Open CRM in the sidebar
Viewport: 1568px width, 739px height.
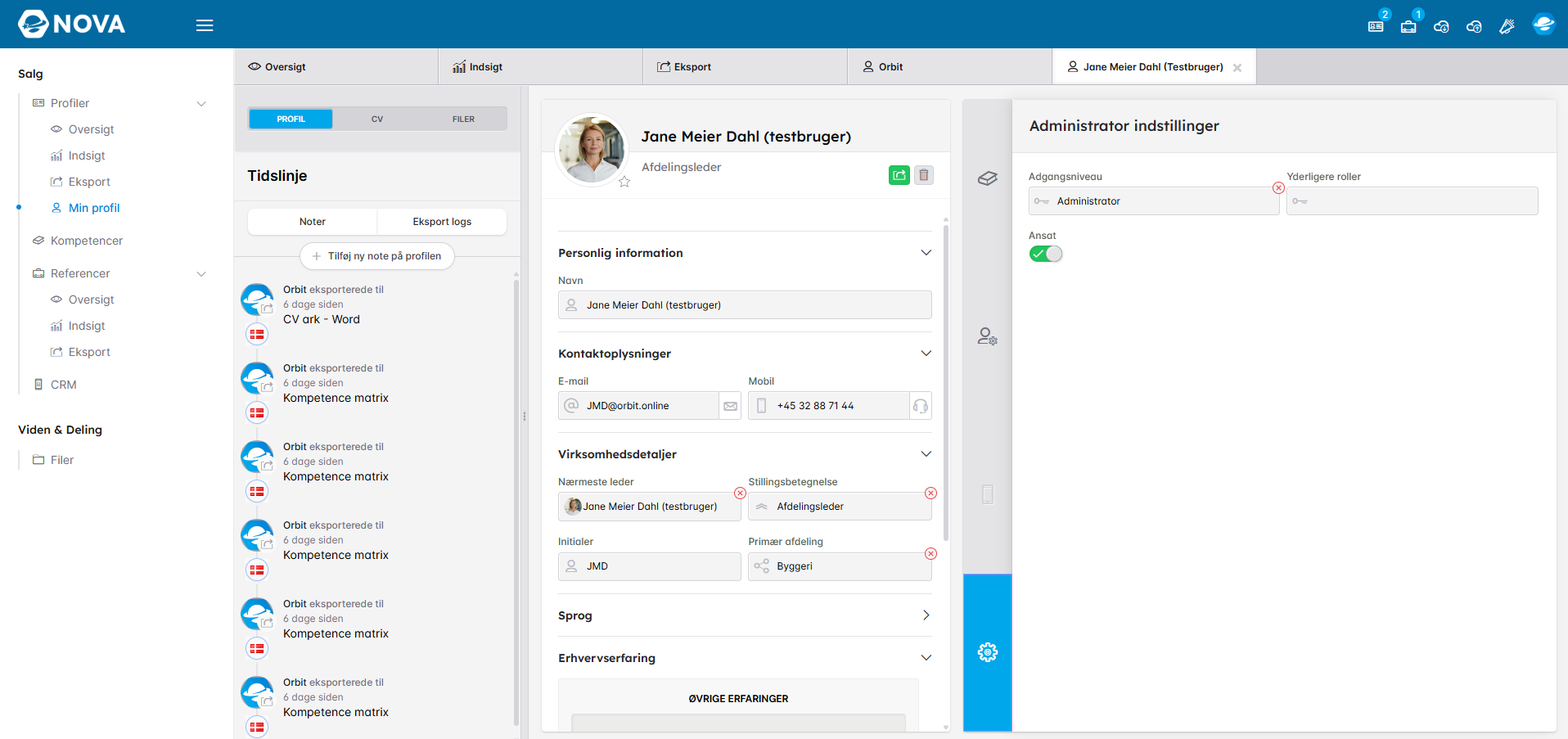[x=64, y=385]
